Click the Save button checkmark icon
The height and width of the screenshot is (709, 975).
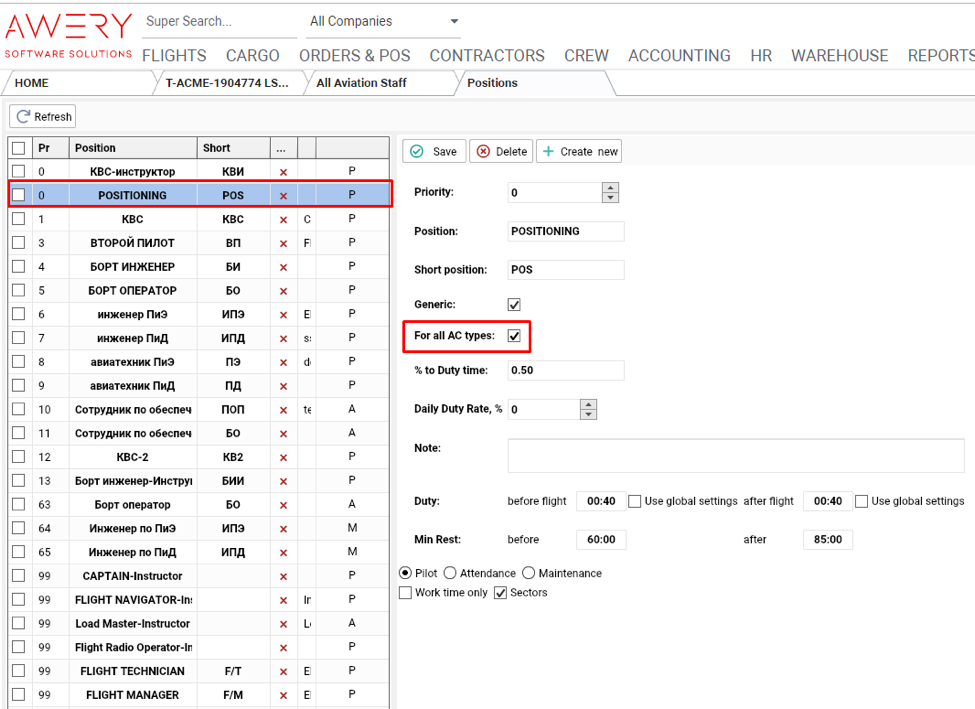pyautogui.click(x=417, y=152)
